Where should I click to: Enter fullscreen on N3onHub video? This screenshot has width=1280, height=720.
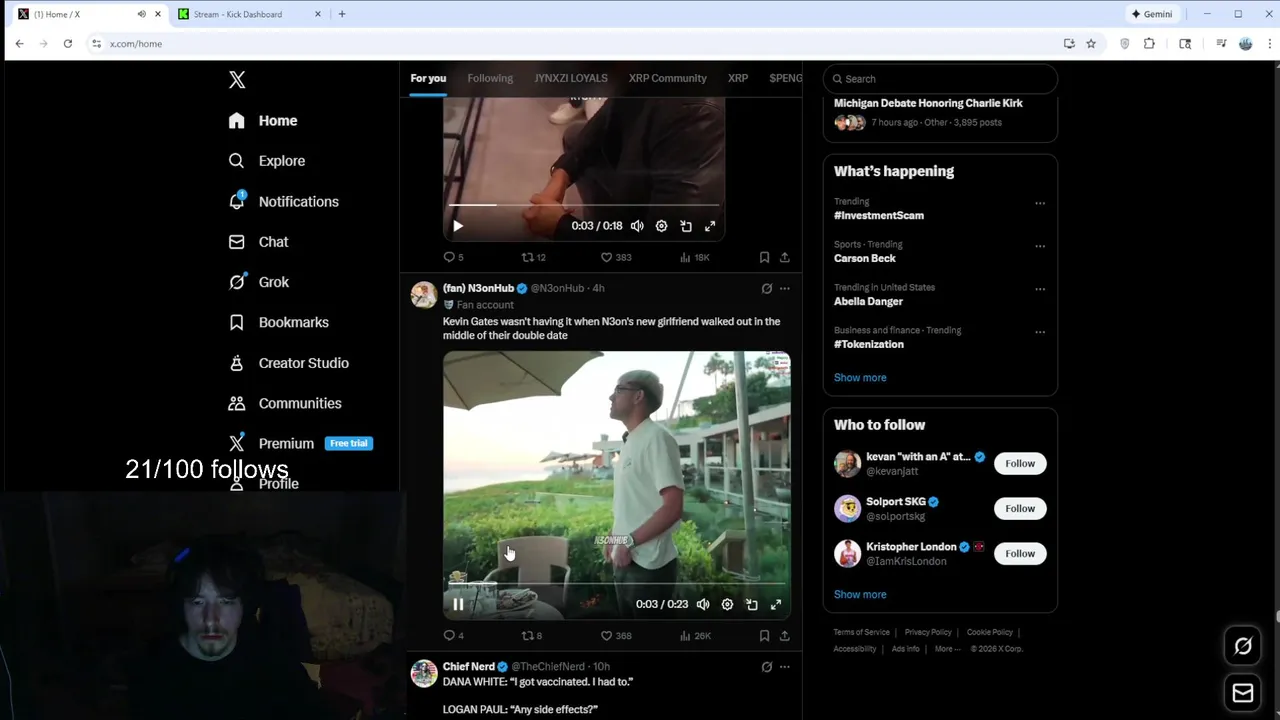(776, 604)
